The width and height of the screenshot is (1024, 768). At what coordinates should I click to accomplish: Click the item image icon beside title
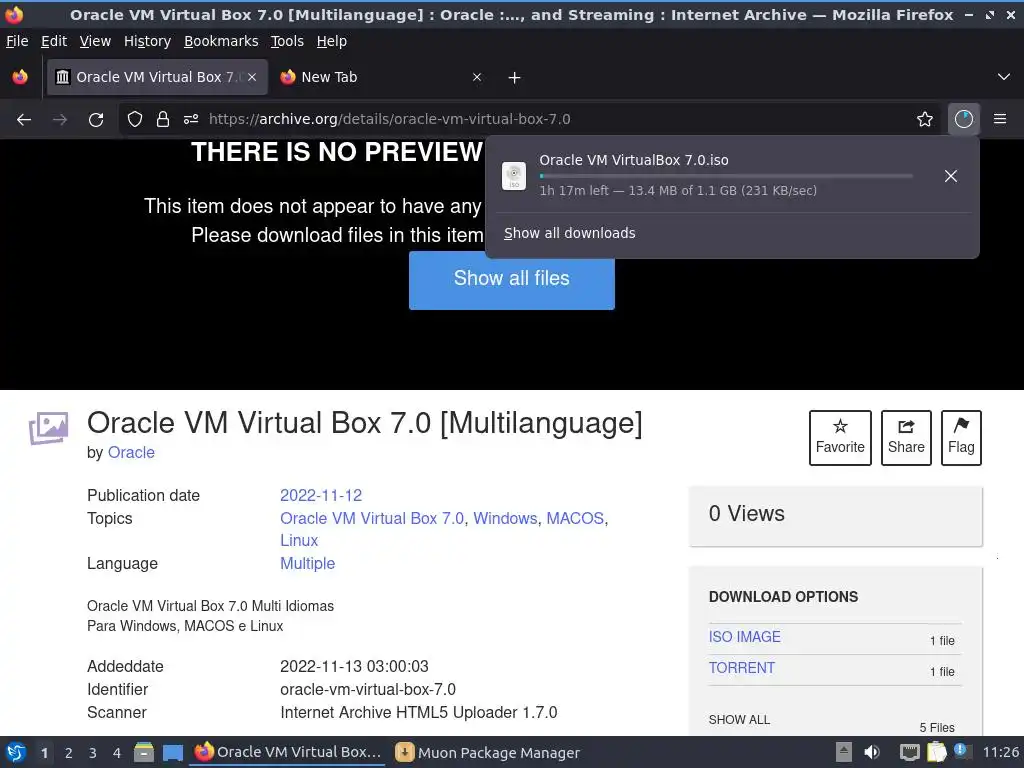[48, 428]
